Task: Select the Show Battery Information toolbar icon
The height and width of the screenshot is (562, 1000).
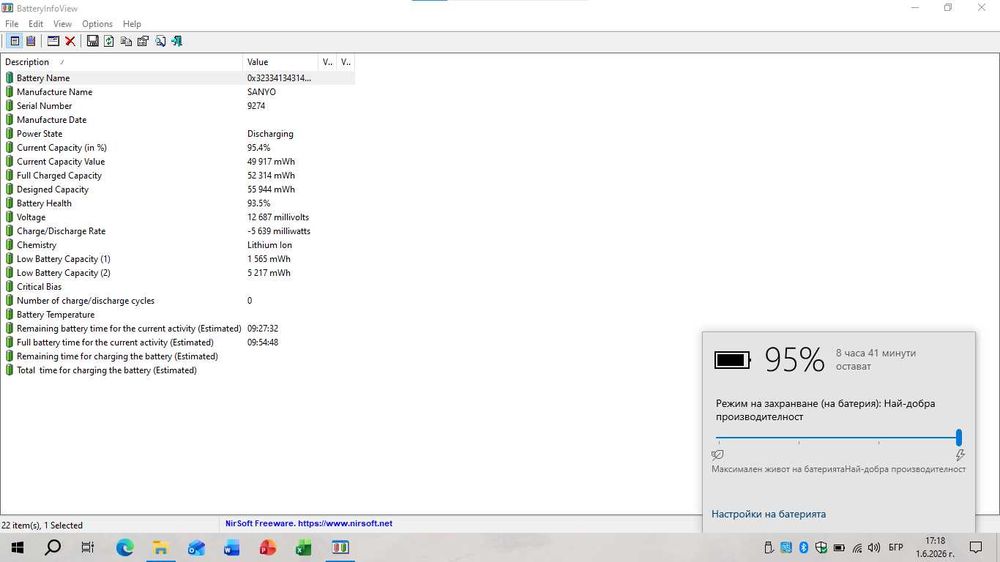Action: pyautogui.click(x=15, y=41)
